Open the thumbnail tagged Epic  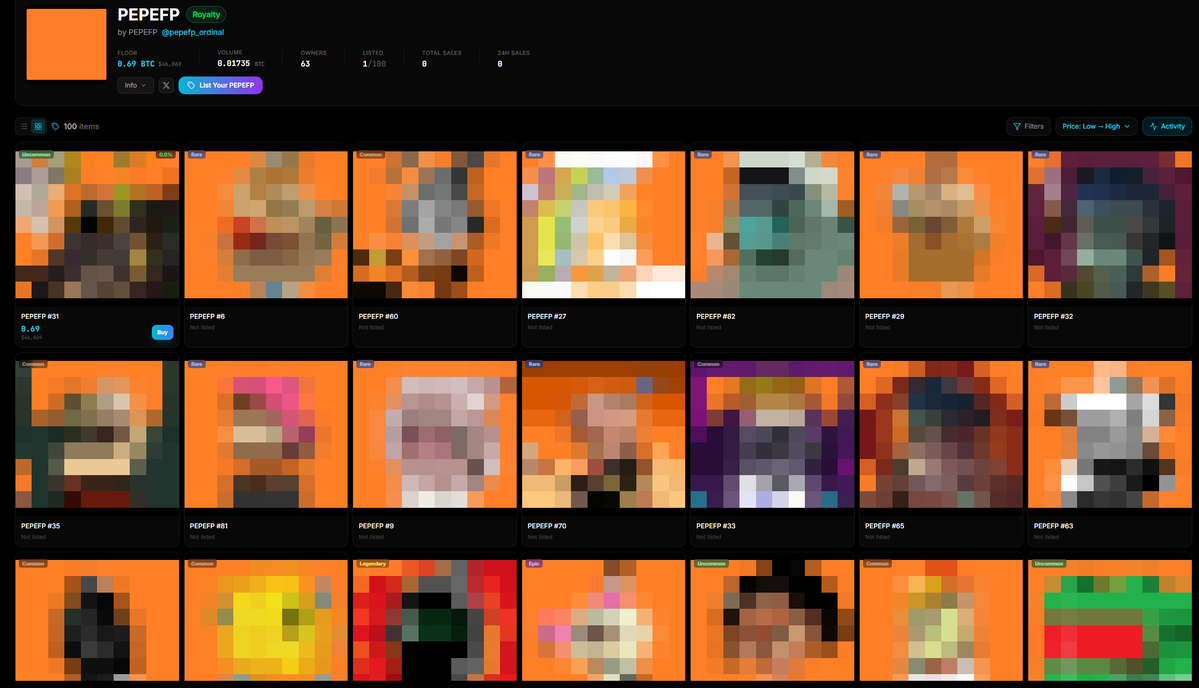click(603, 621)
